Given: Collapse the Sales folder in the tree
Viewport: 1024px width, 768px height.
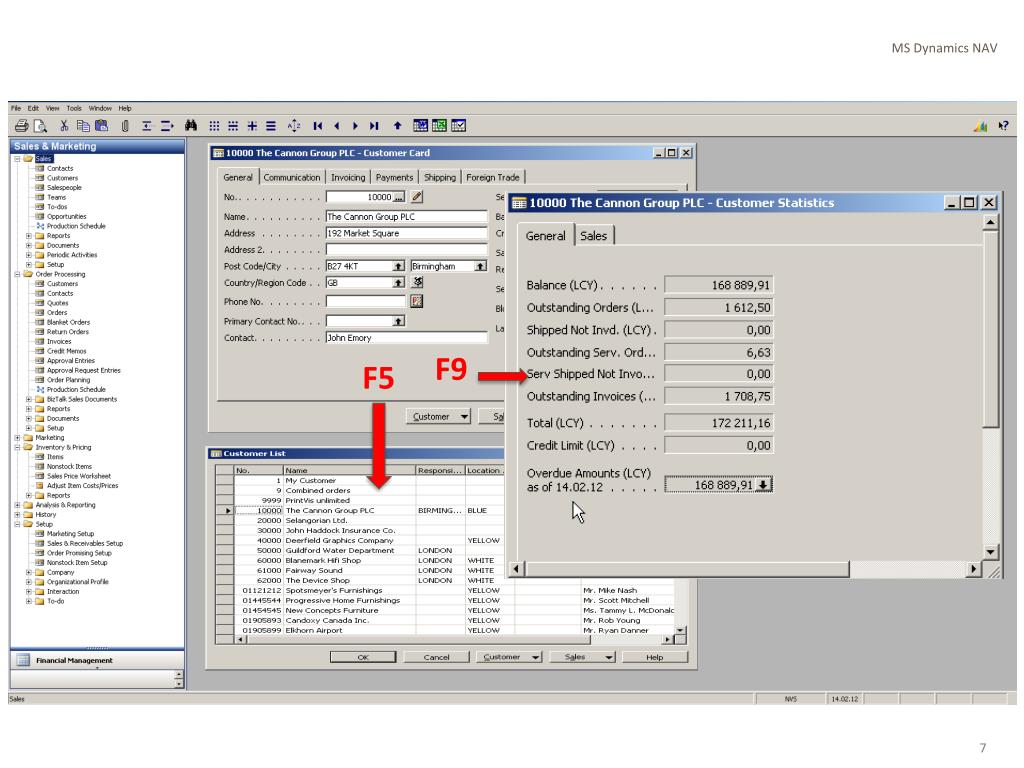Looking at the screenshot, I should pyautogui.click(x=18, y=159).
